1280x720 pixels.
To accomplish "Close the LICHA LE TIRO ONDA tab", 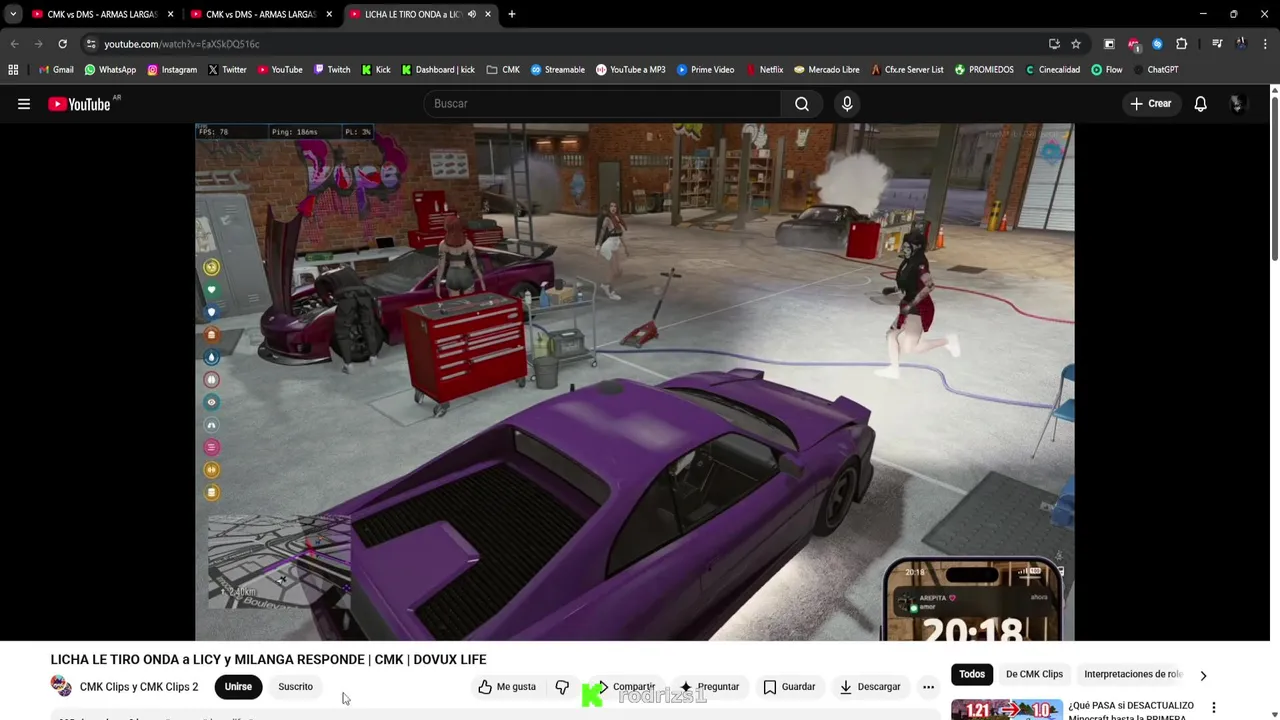I will [488, 14].
